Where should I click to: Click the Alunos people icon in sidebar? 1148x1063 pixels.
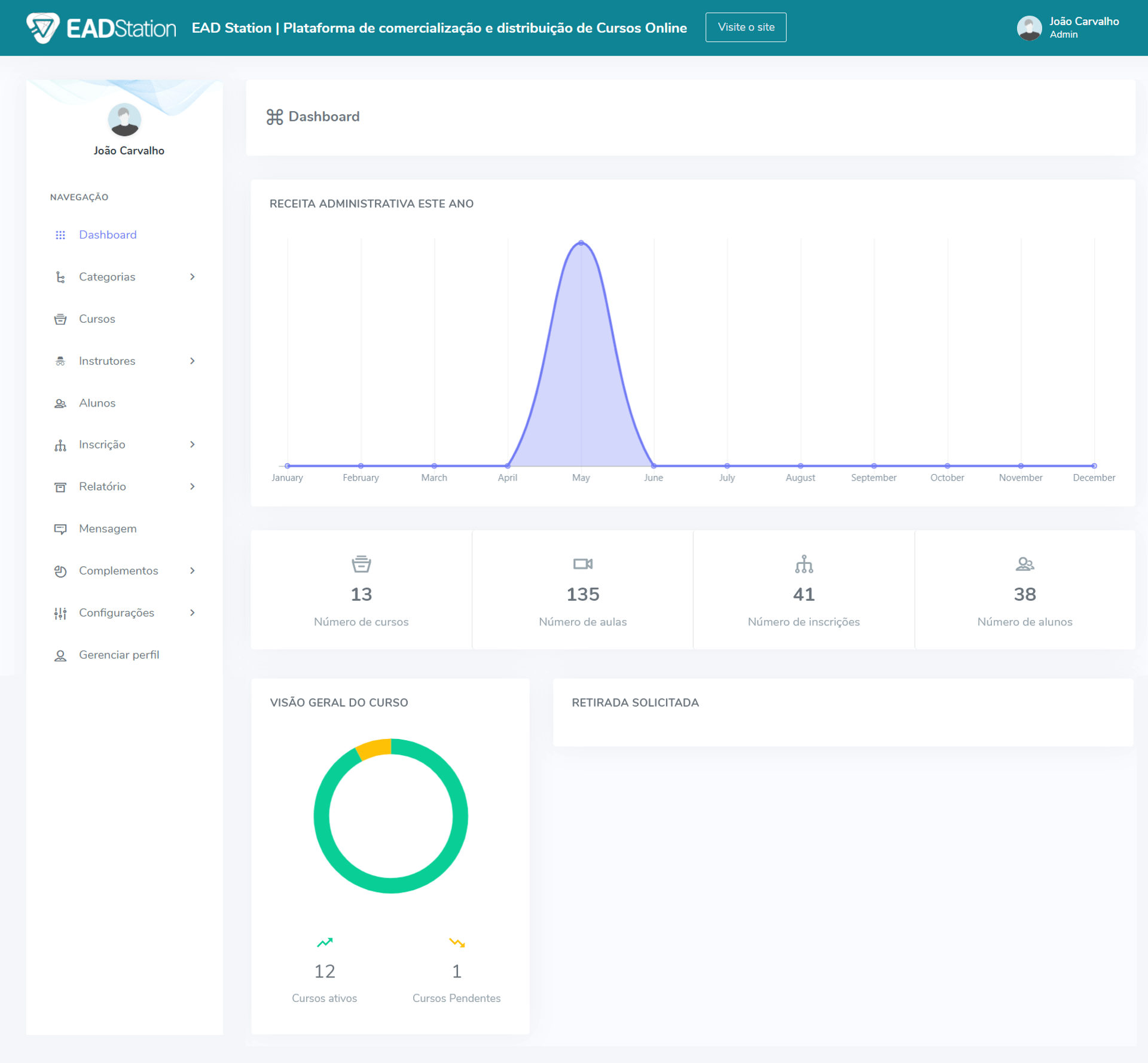tap(60, 403)
